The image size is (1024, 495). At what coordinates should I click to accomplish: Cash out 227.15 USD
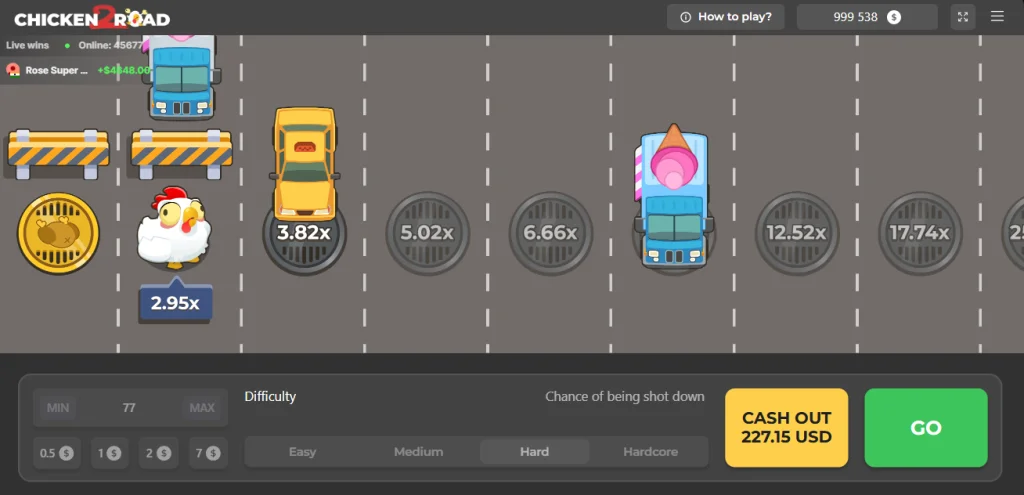click(786, 428)
